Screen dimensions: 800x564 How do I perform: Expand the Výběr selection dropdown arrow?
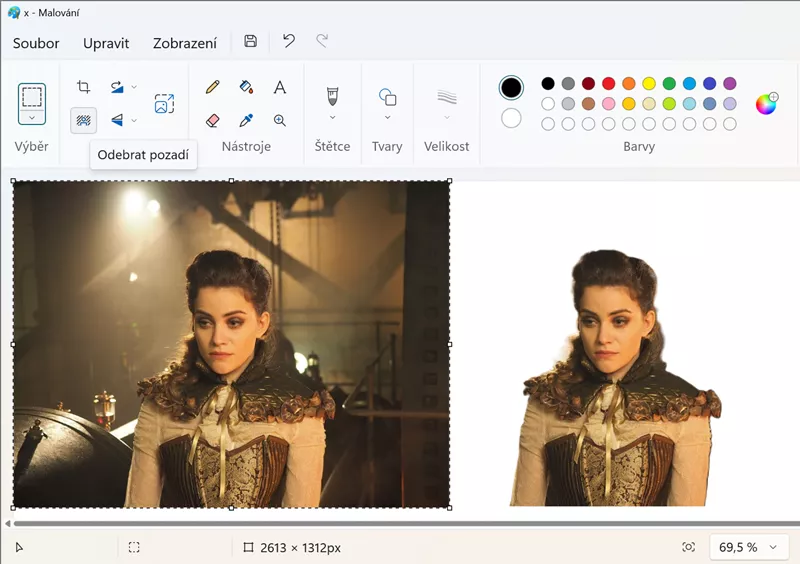[32, 118]
